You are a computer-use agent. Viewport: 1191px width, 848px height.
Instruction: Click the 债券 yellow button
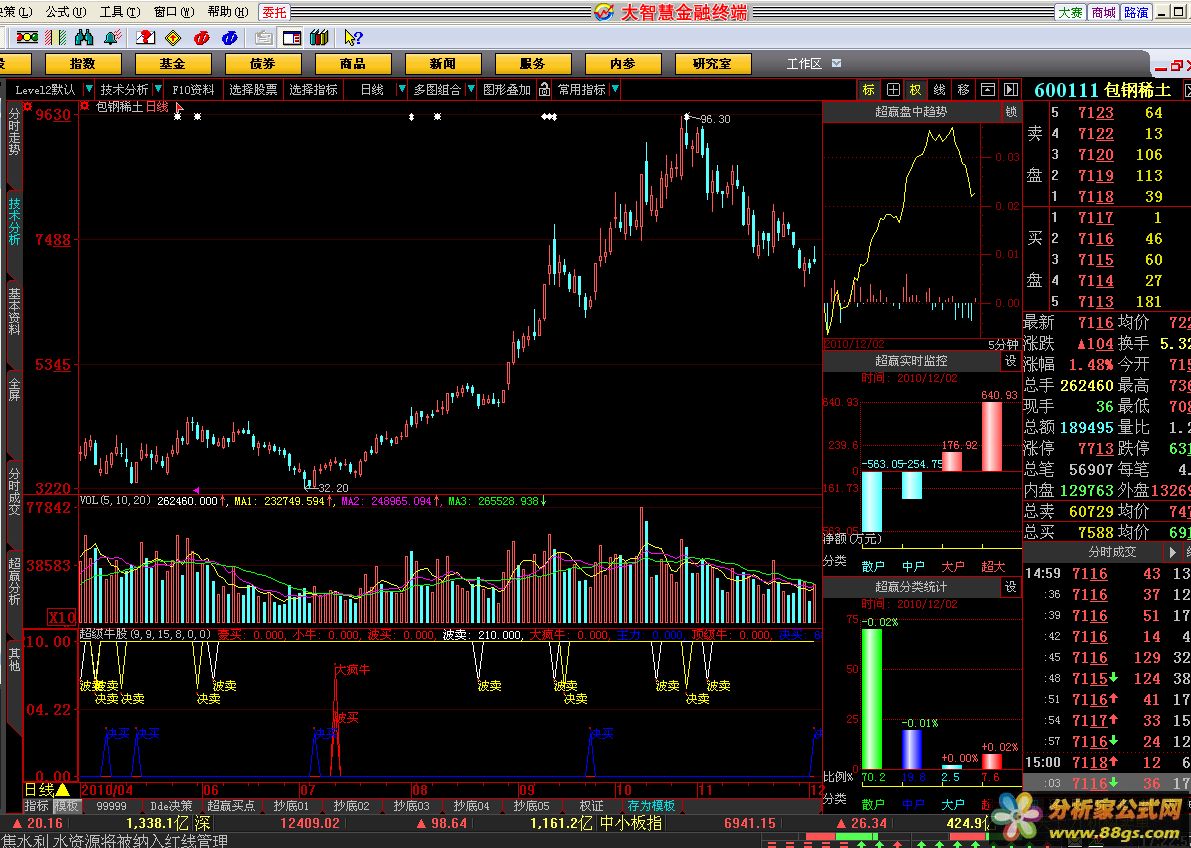pos(263,64)
